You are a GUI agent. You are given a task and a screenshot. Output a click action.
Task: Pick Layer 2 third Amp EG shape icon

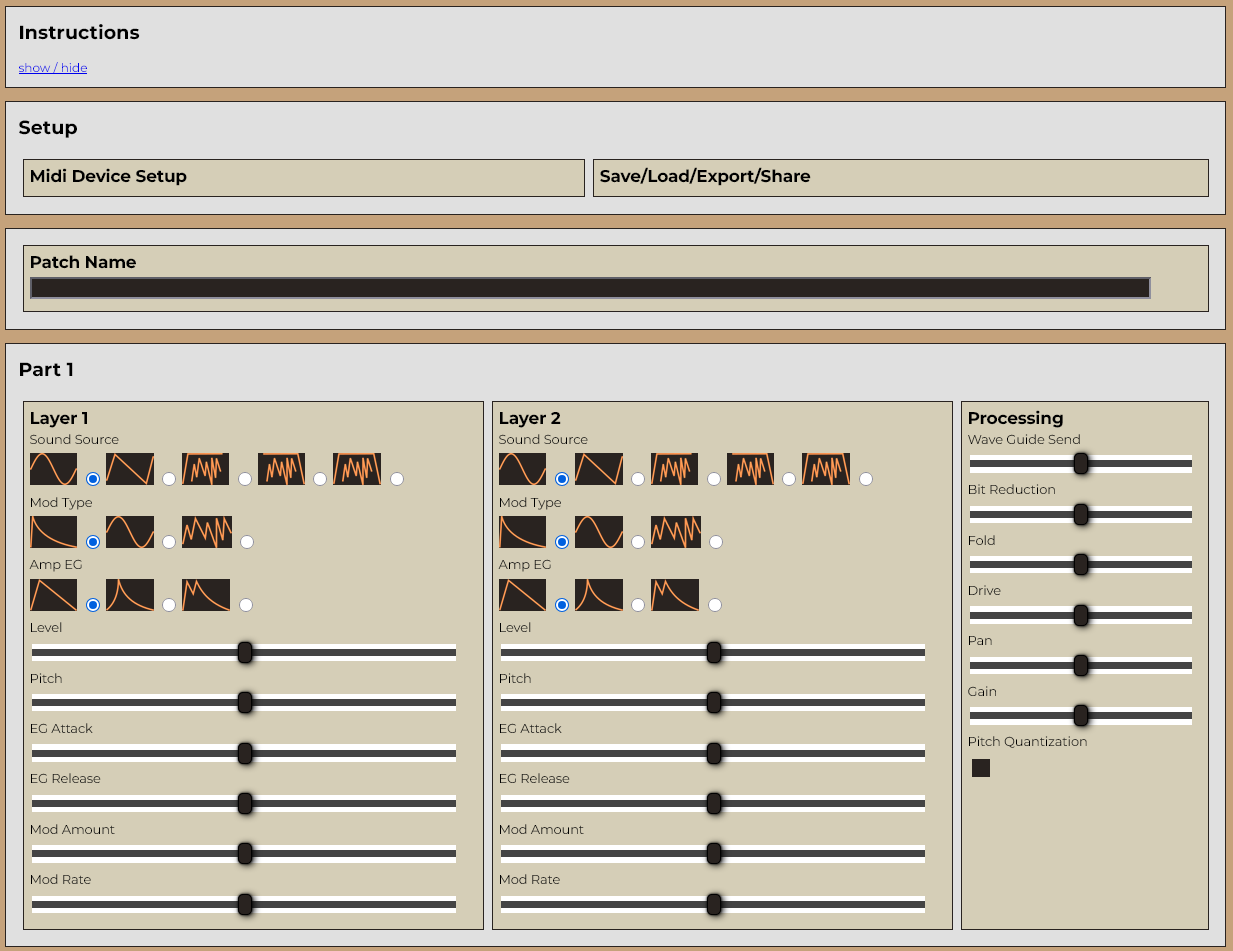tap(675, 595)
